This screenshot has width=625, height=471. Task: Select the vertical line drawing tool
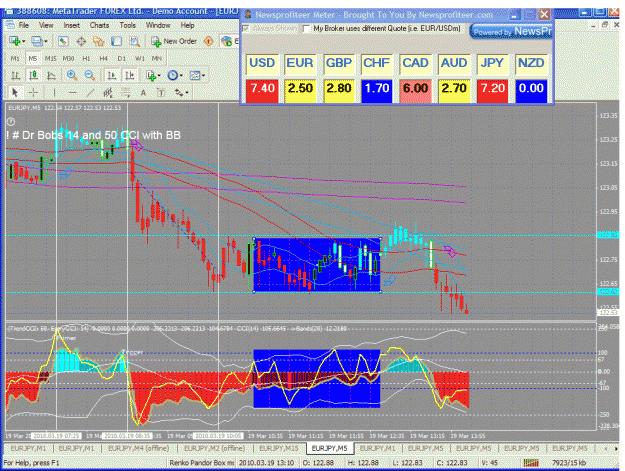tap(55, 93)
